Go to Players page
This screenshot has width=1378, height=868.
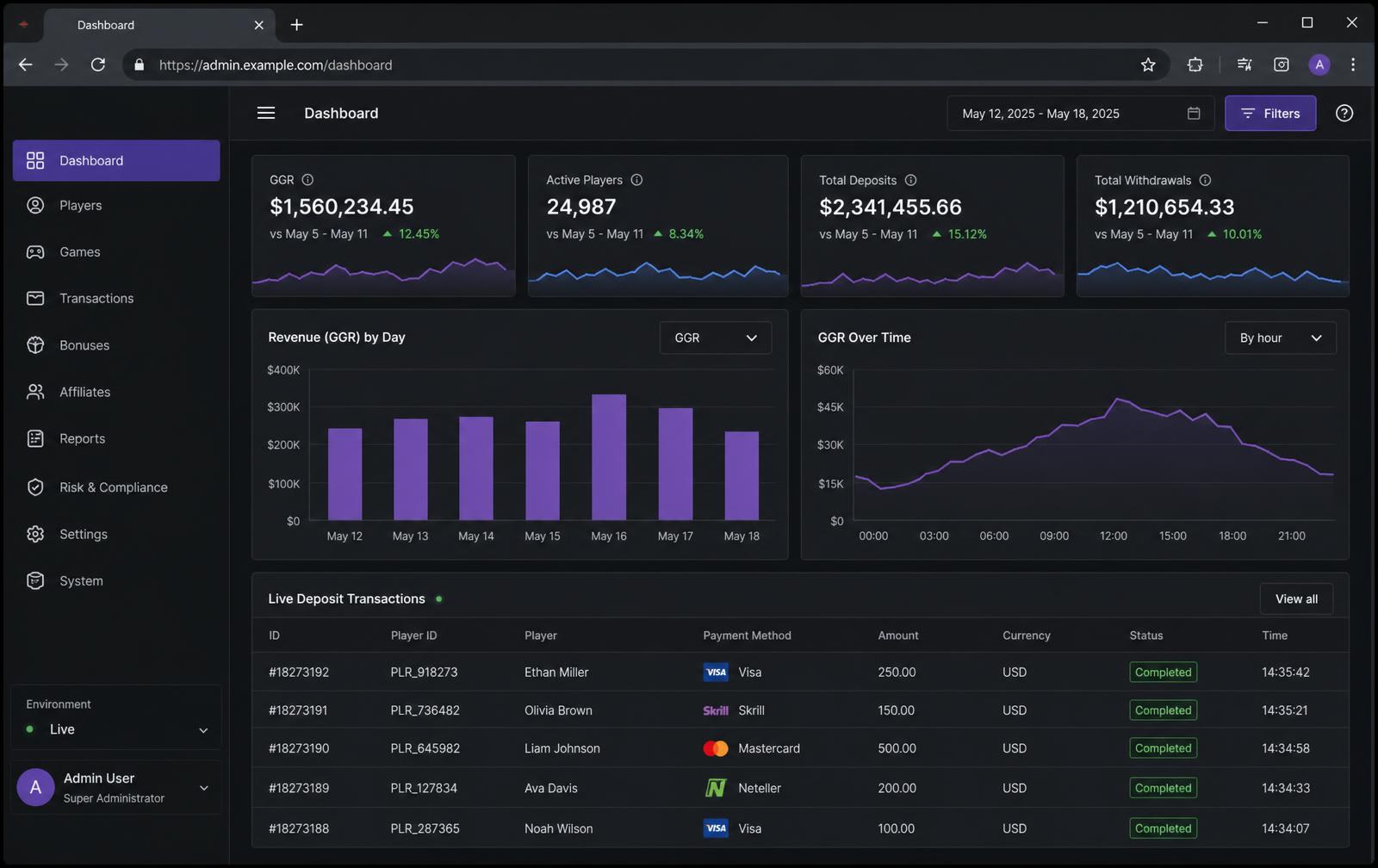116,205
